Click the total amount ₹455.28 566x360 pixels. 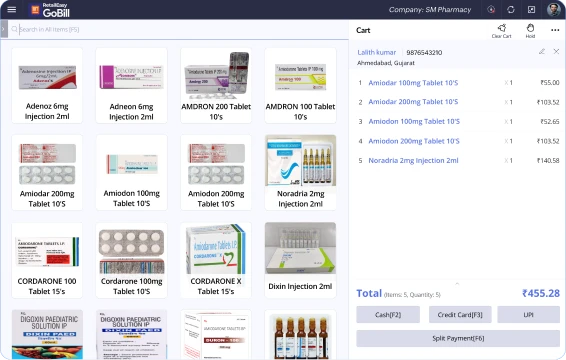pos(541,293)
